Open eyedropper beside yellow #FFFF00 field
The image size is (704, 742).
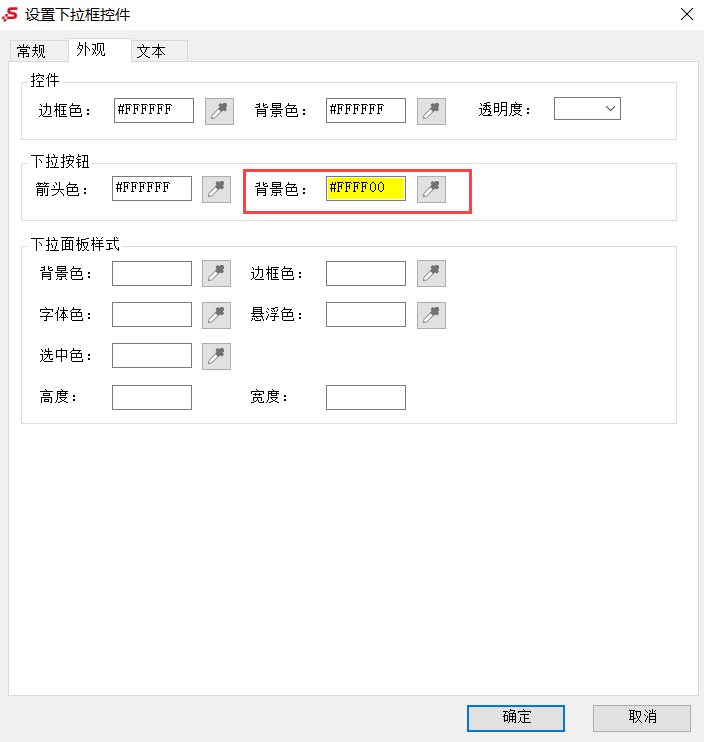pos(431,189)
